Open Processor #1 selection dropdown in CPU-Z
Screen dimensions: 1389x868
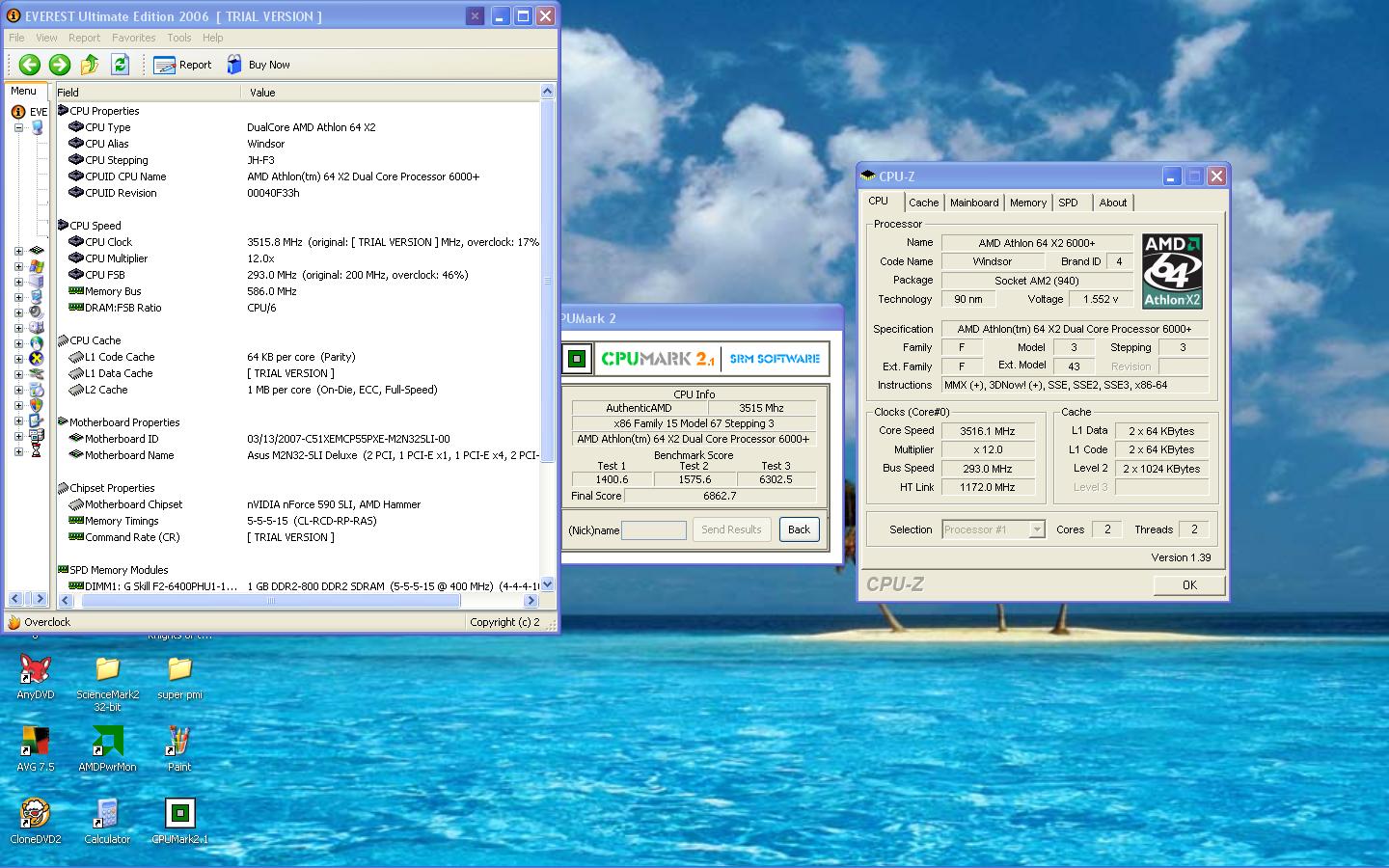pos(1037,529)
